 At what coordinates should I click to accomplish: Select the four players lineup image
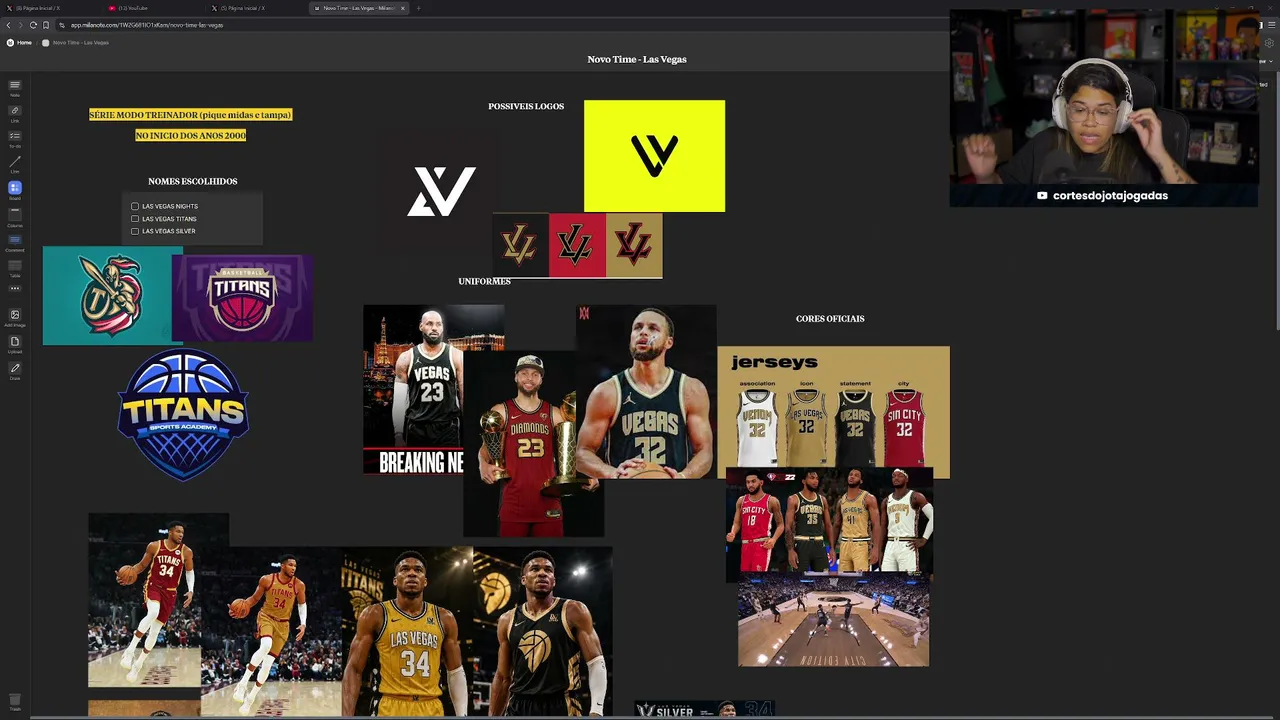click(x=829, y=522)
